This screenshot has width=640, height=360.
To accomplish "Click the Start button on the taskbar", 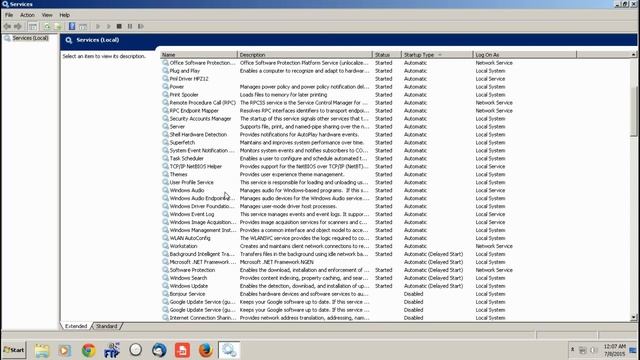I will (x=14, y=350).
